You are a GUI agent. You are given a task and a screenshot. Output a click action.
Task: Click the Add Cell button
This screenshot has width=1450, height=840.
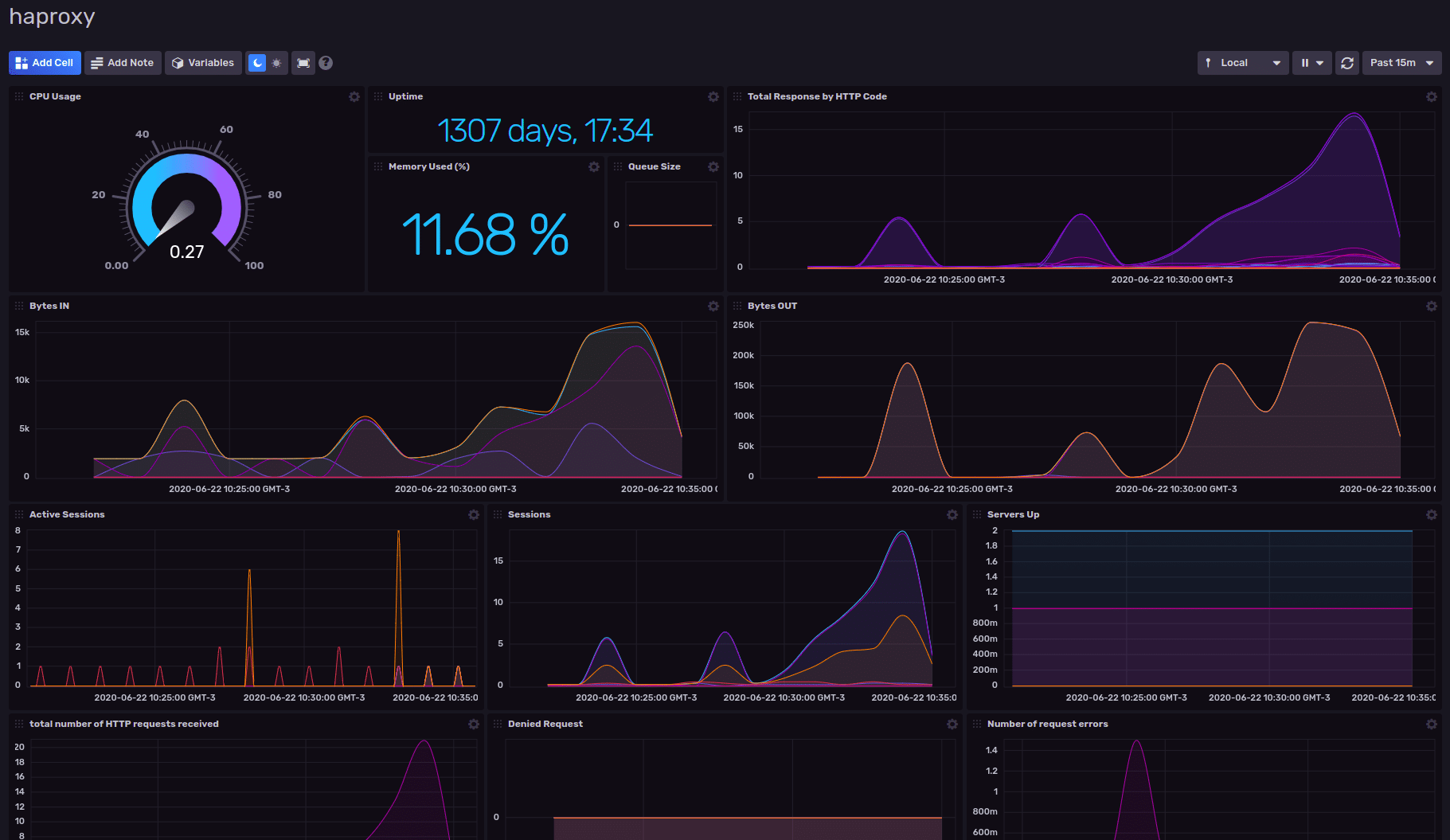[x=45, y=62]
